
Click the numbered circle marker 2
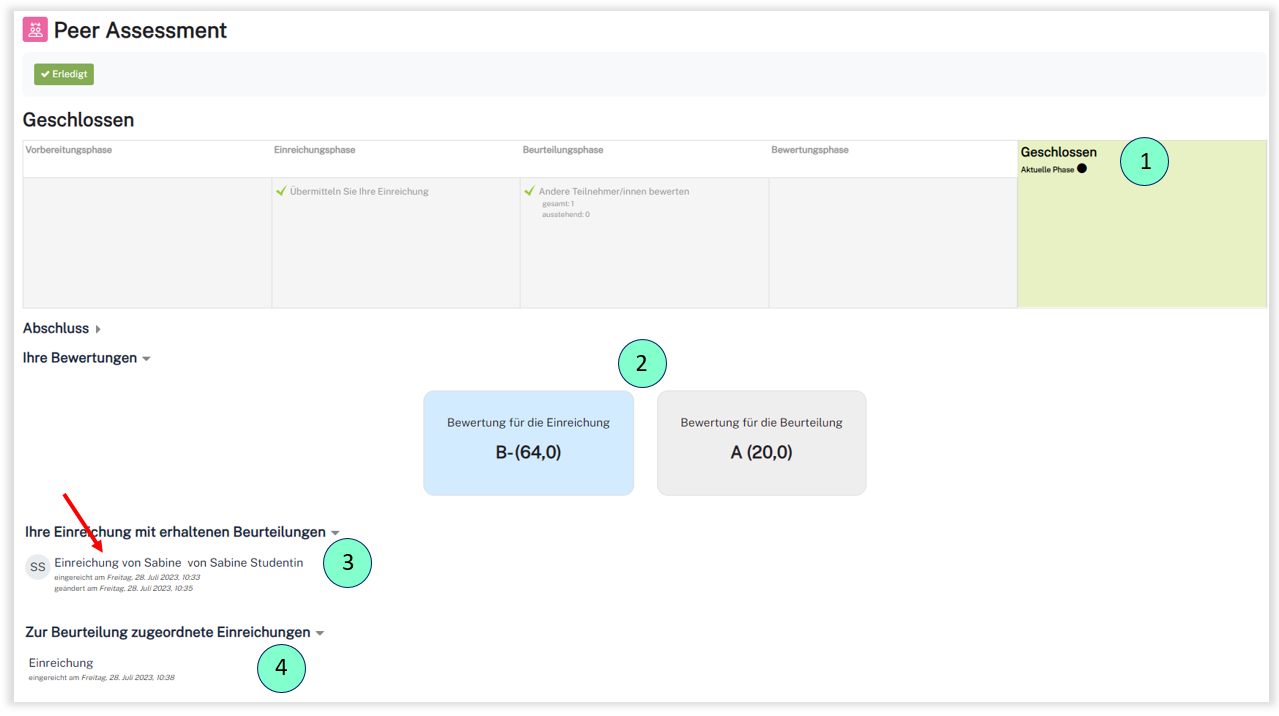tap(642, 364)
